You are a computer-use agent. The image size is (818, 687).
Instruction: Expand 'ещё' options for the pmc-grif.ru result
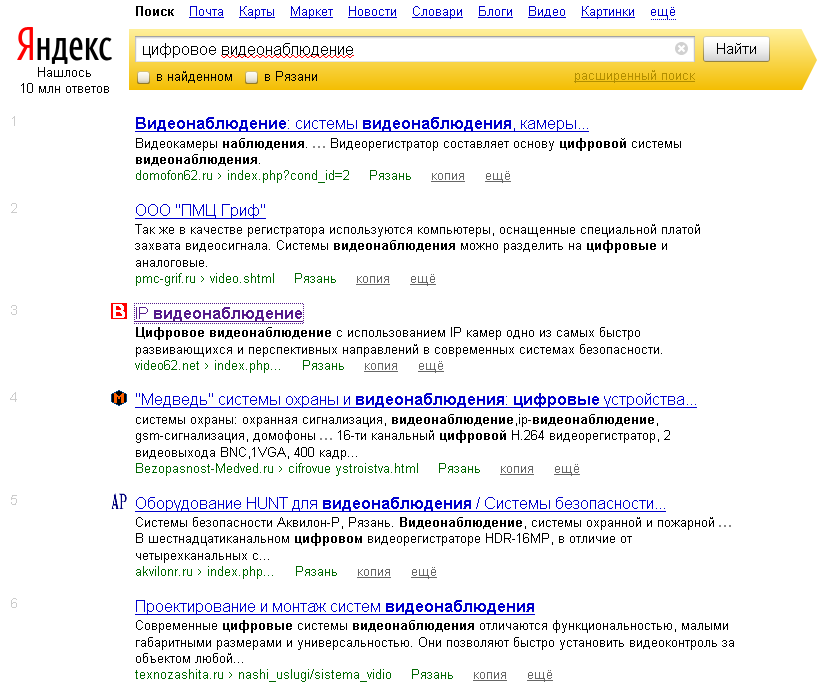point(422,279)
